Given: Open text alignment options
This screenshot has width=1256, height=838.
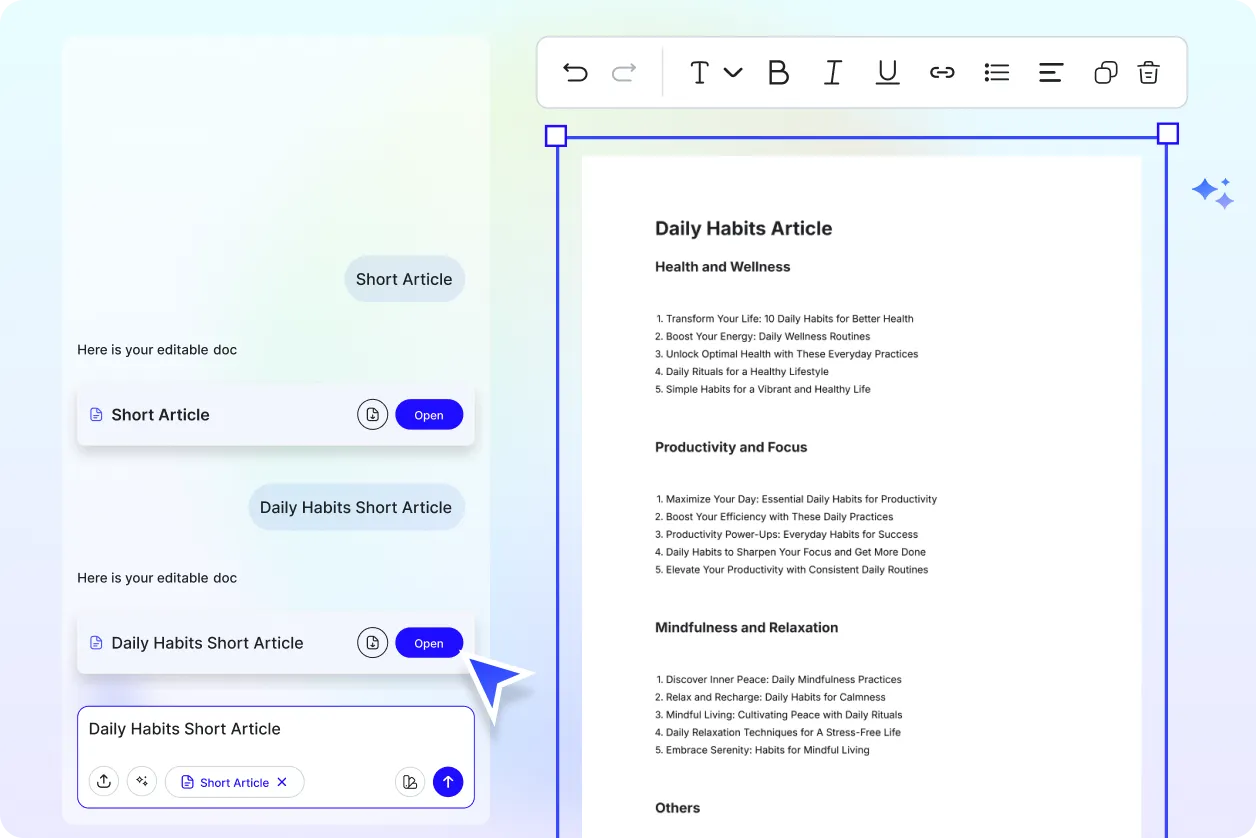Looking at the screenshot, I should tap(1051, 72).
